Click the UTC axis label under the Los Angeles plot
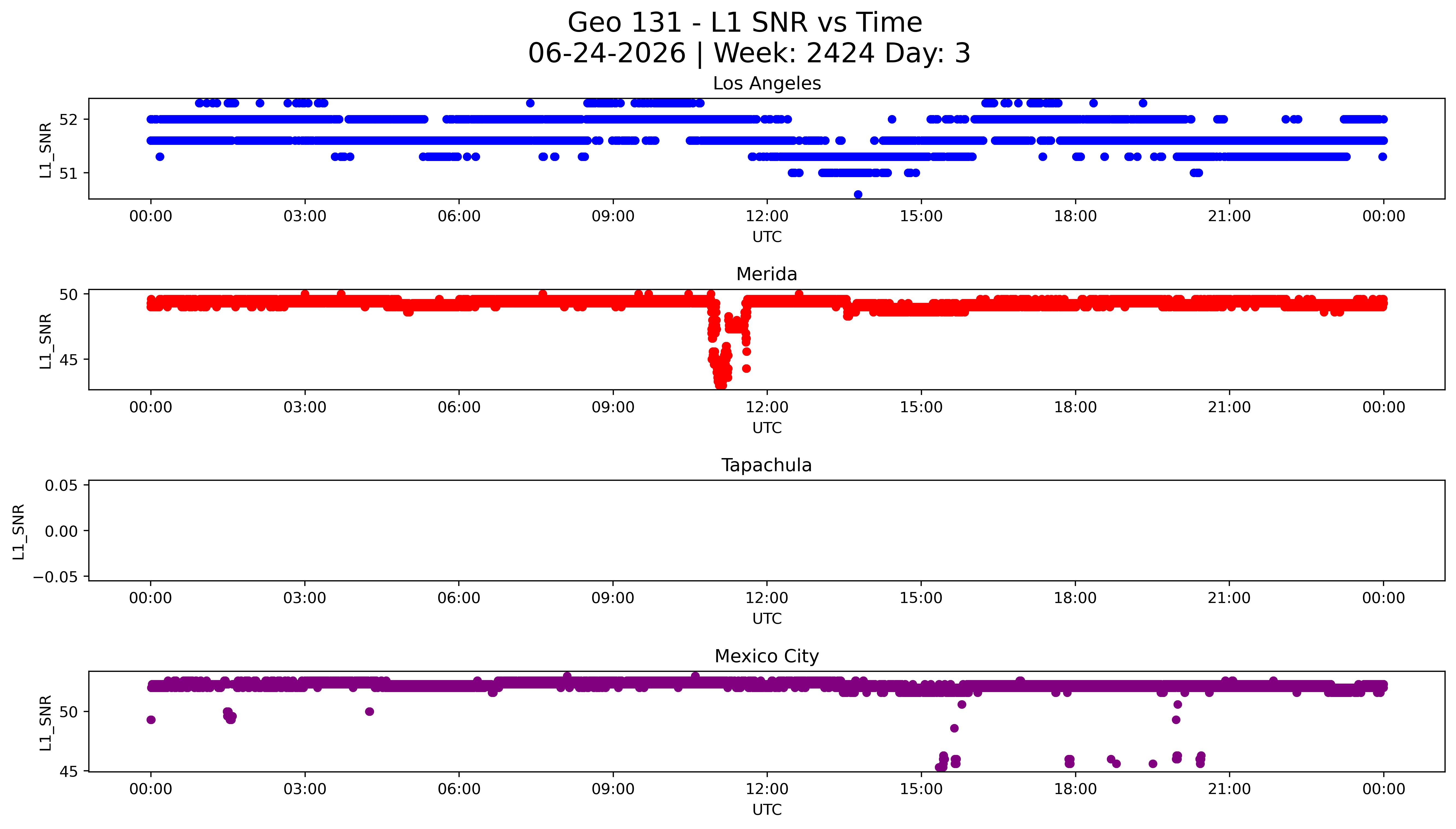The width and height of the screenshot is (1456, 829). [x=767, y=237]
